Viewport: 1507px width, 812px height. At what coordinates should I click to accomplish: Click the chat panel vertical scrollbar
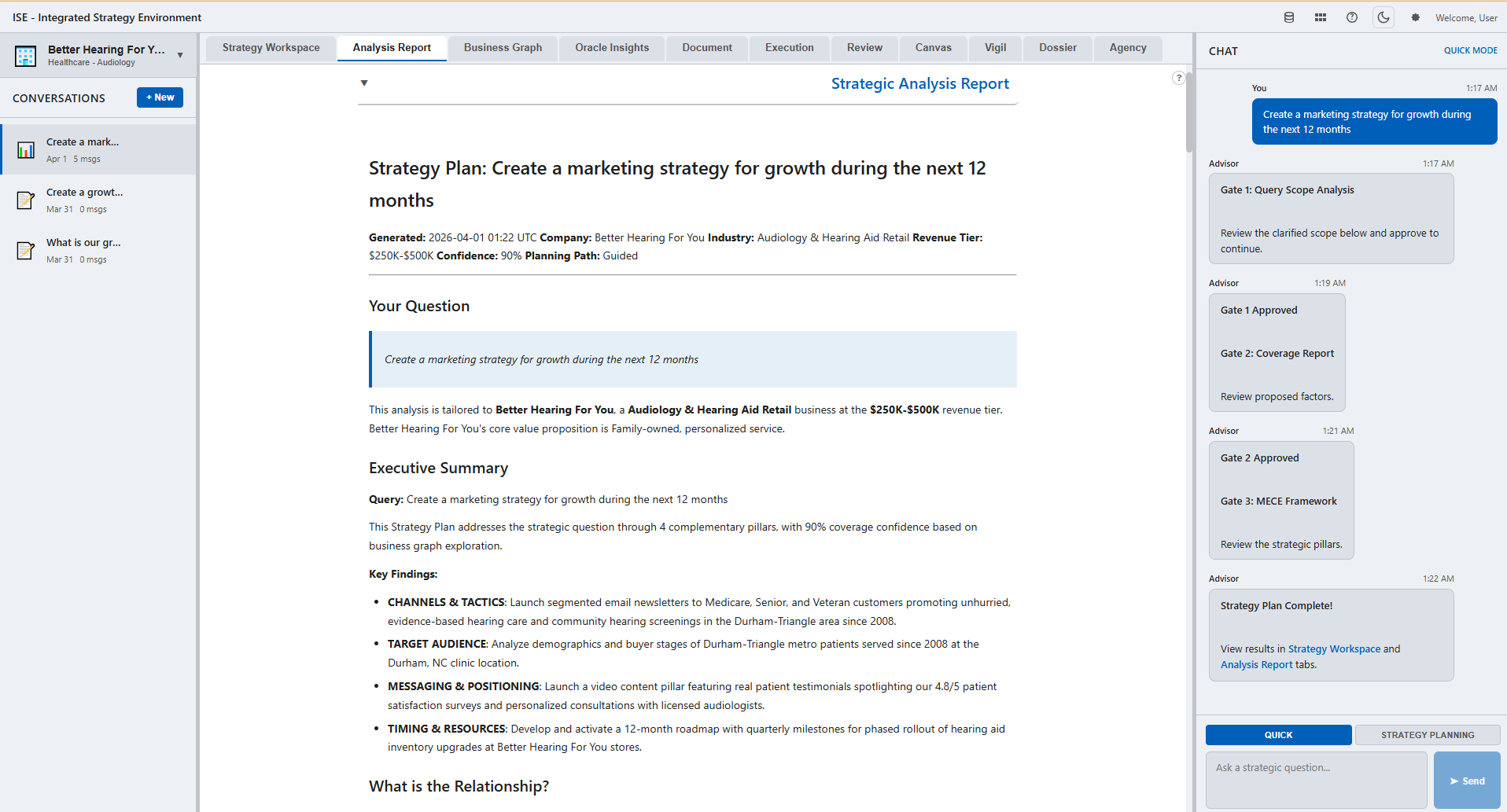click(x=1190, y=110)
